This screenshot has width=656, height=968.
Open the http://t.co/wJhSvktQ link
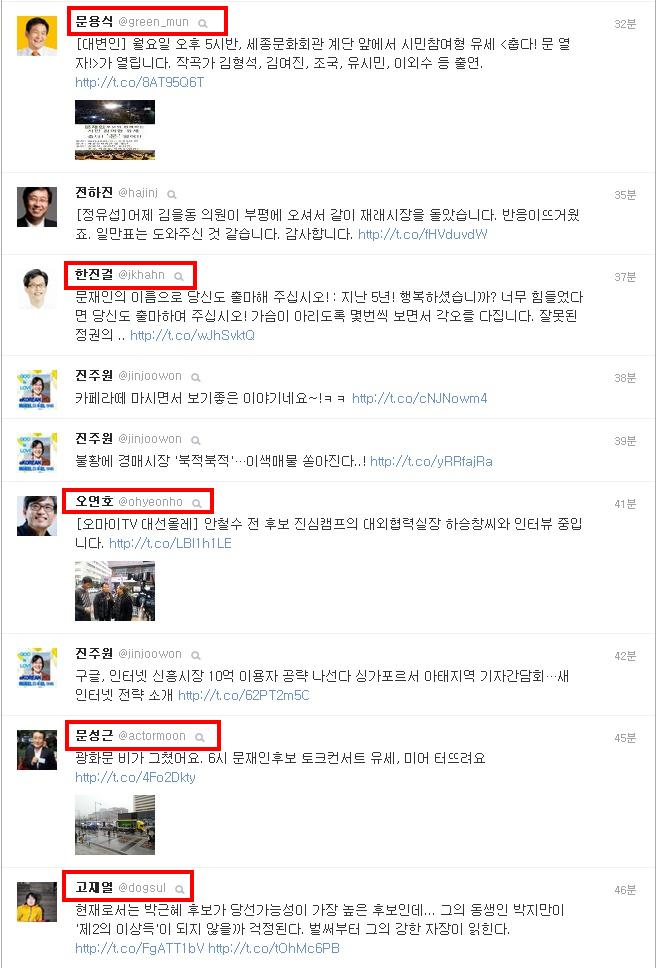193,336
